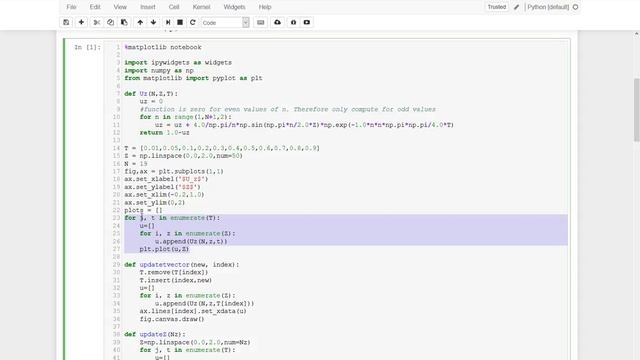Image resolution: width=640 pixels, height=360 pixels.
Task: Open the Help menu
Action: pyautogui.click(x=265, y=7)
